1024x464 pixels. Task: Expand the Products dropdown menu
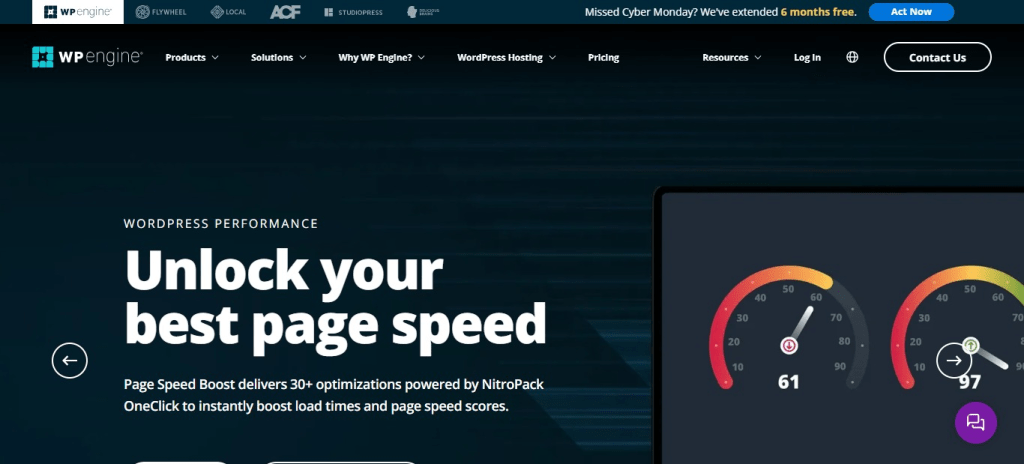tap(192, 58)
